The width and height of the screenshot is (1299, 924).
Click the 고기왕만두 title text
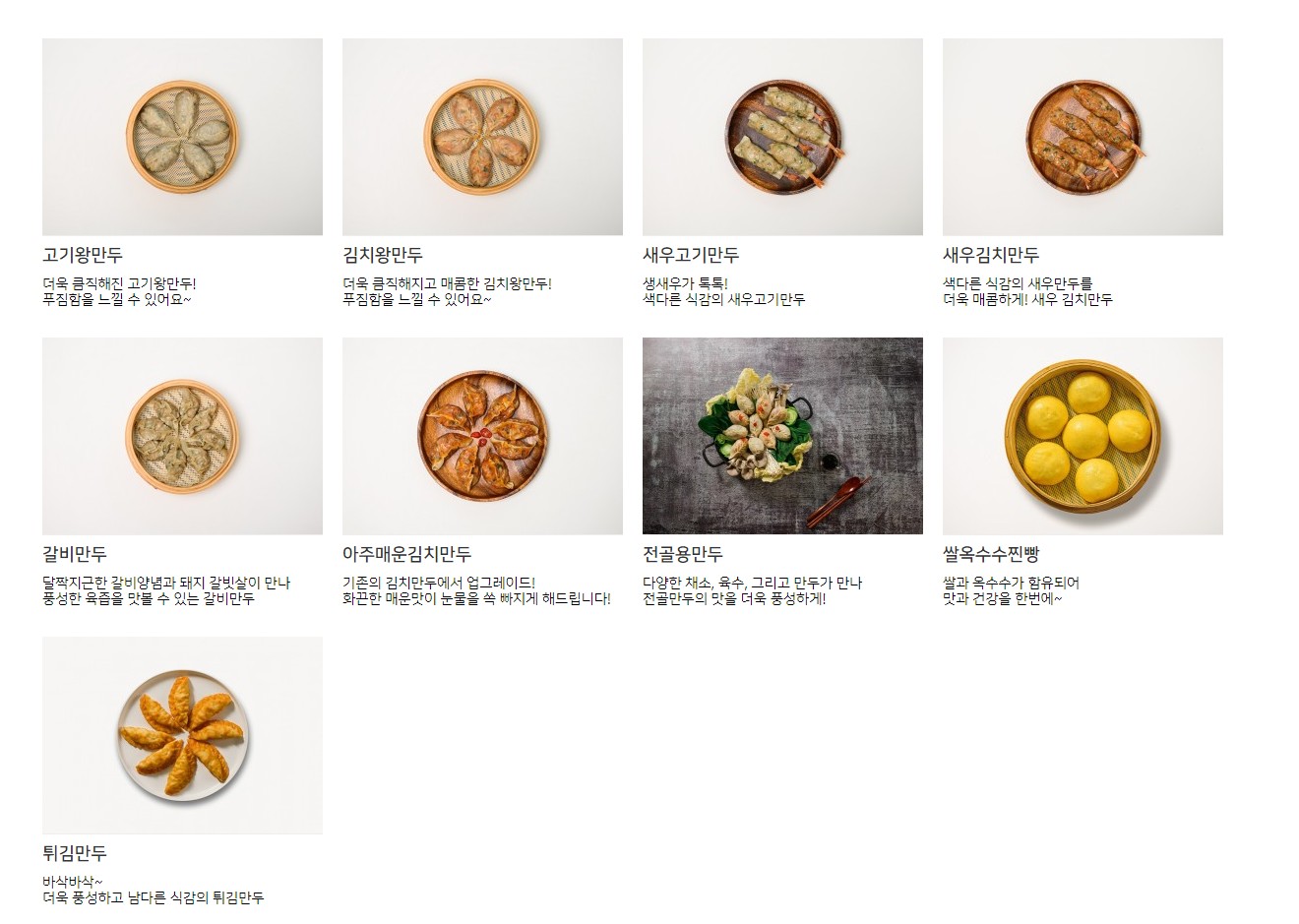point(83,255)
